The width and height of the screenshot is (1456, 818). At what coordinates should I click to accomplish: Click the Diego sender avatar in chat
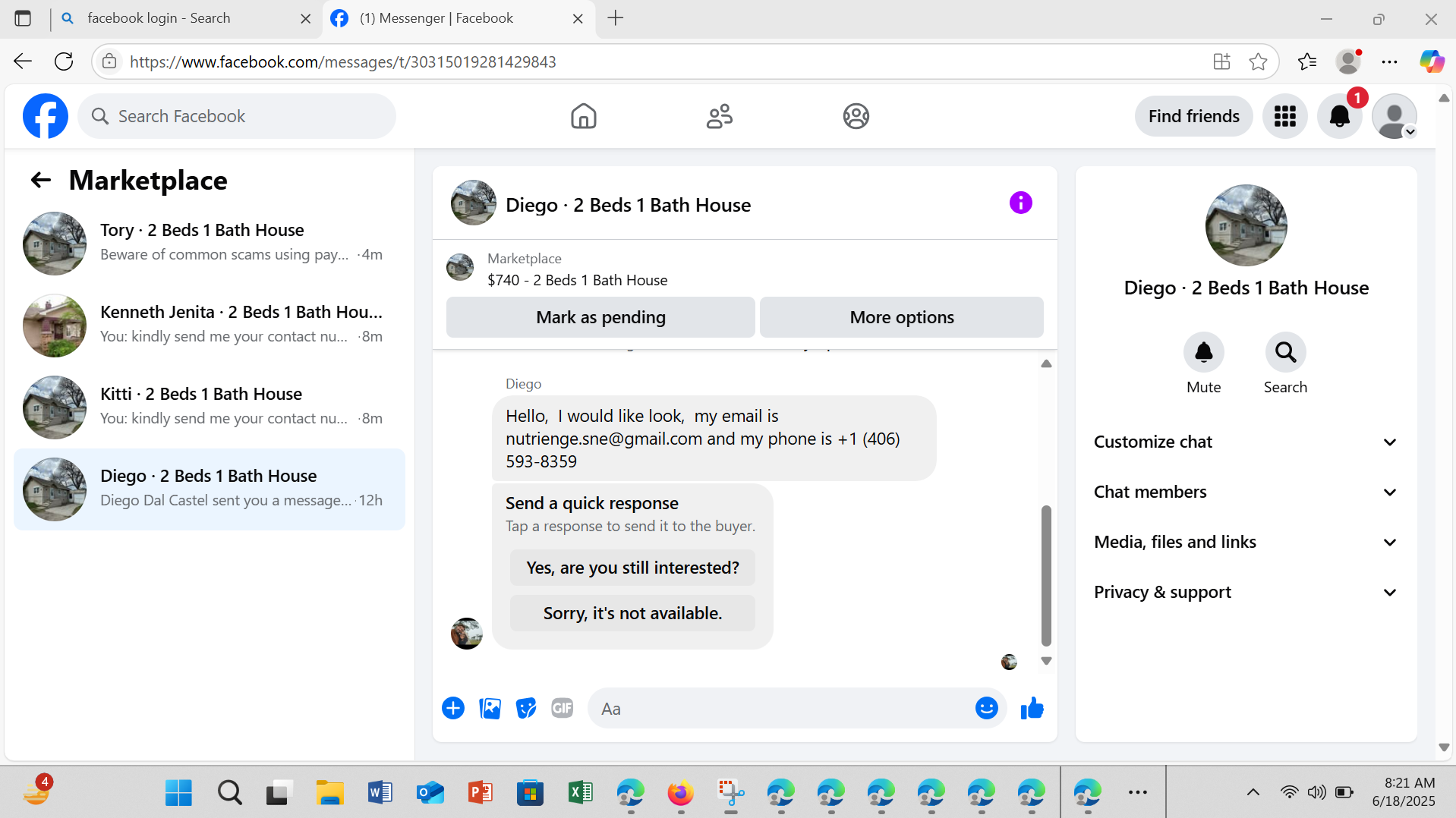466,633
